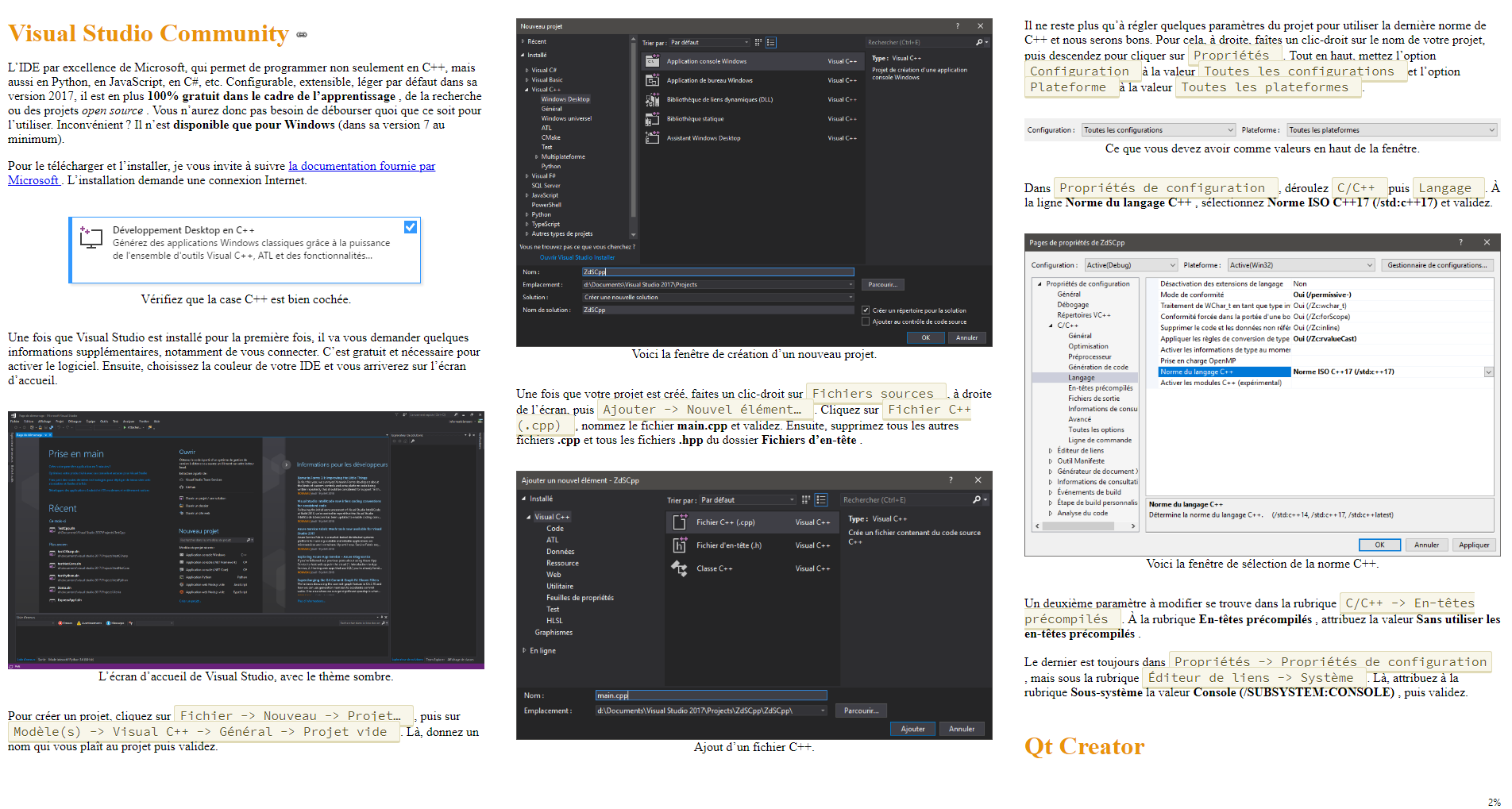The height and width of the screenshot is (809, 1512).
Task: Select En-têtes précompilés in properties tree
Action: (x=1101, y=388)
